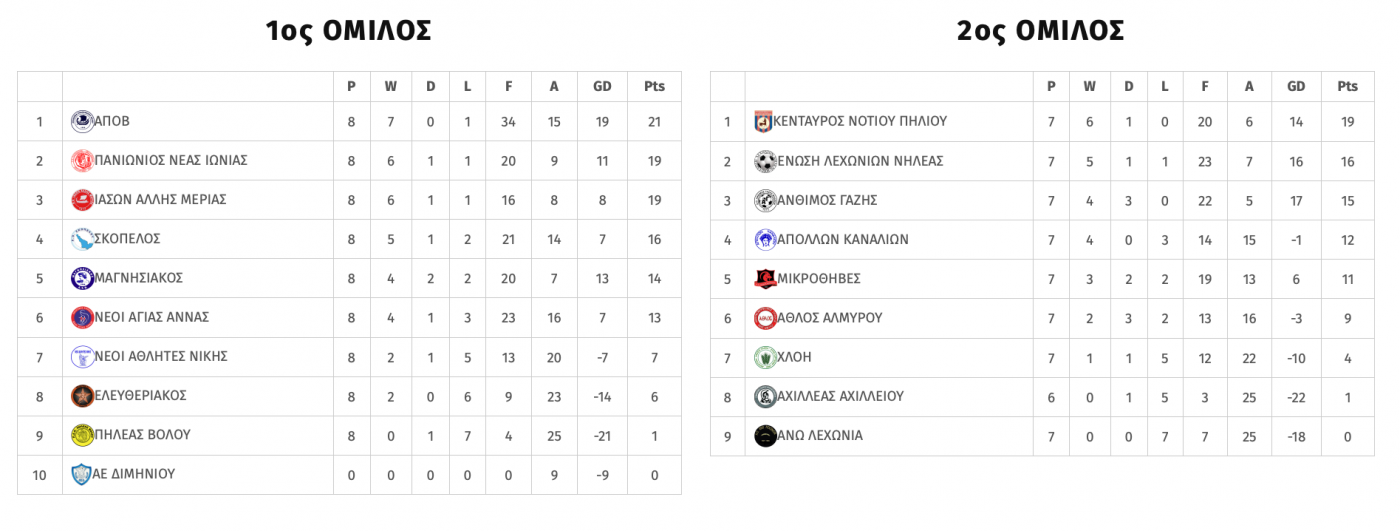Click the 2ος ΟΜΙΛΟΣ heading

point(1040,31)
